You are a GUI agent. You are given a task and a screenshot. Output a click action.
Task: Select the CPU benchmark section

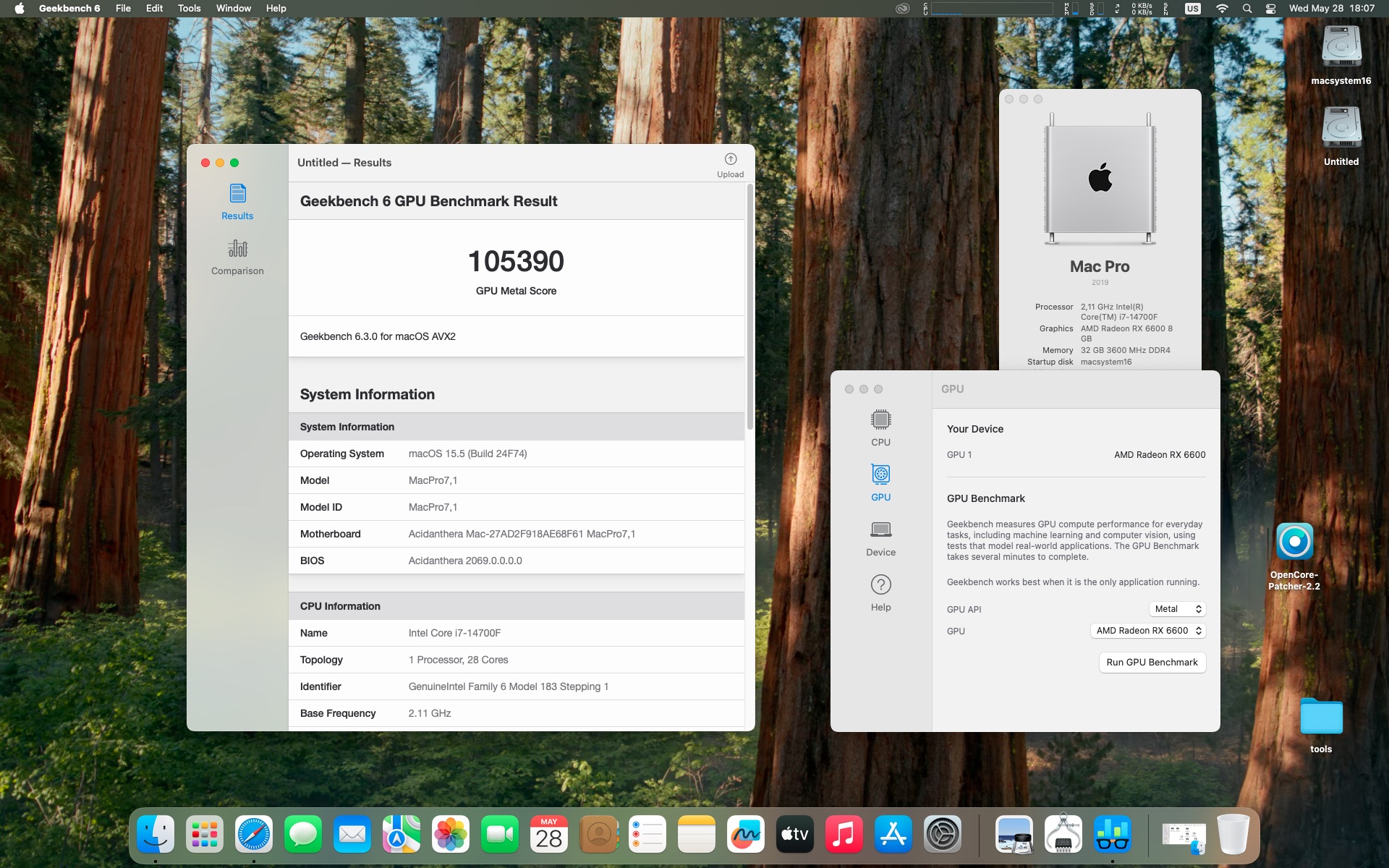(x=880, y=427)
